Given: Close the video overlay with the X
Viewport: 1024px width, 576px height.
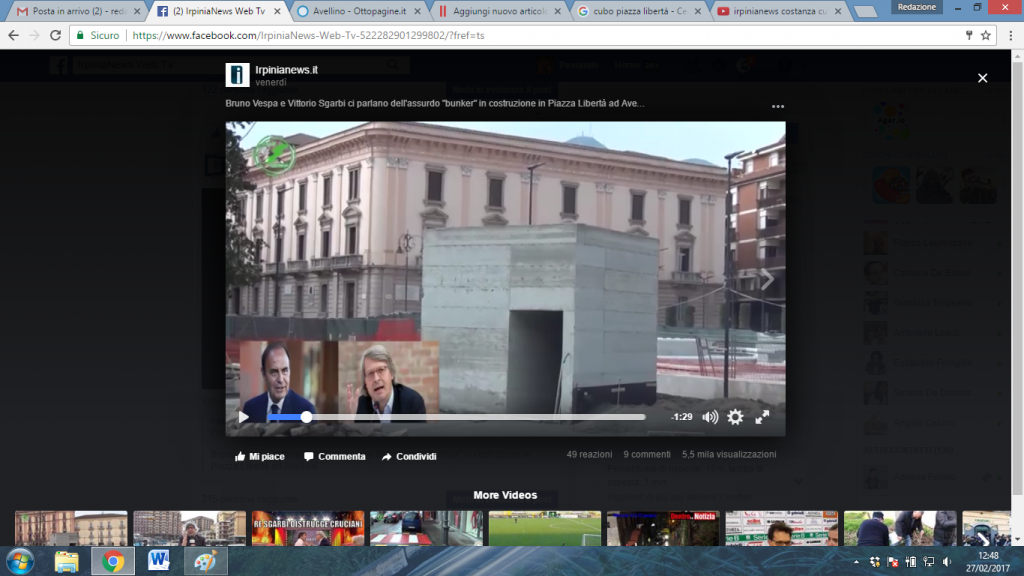Looking at the screenshot, I should pyautogui.click(x=982, y=78).
